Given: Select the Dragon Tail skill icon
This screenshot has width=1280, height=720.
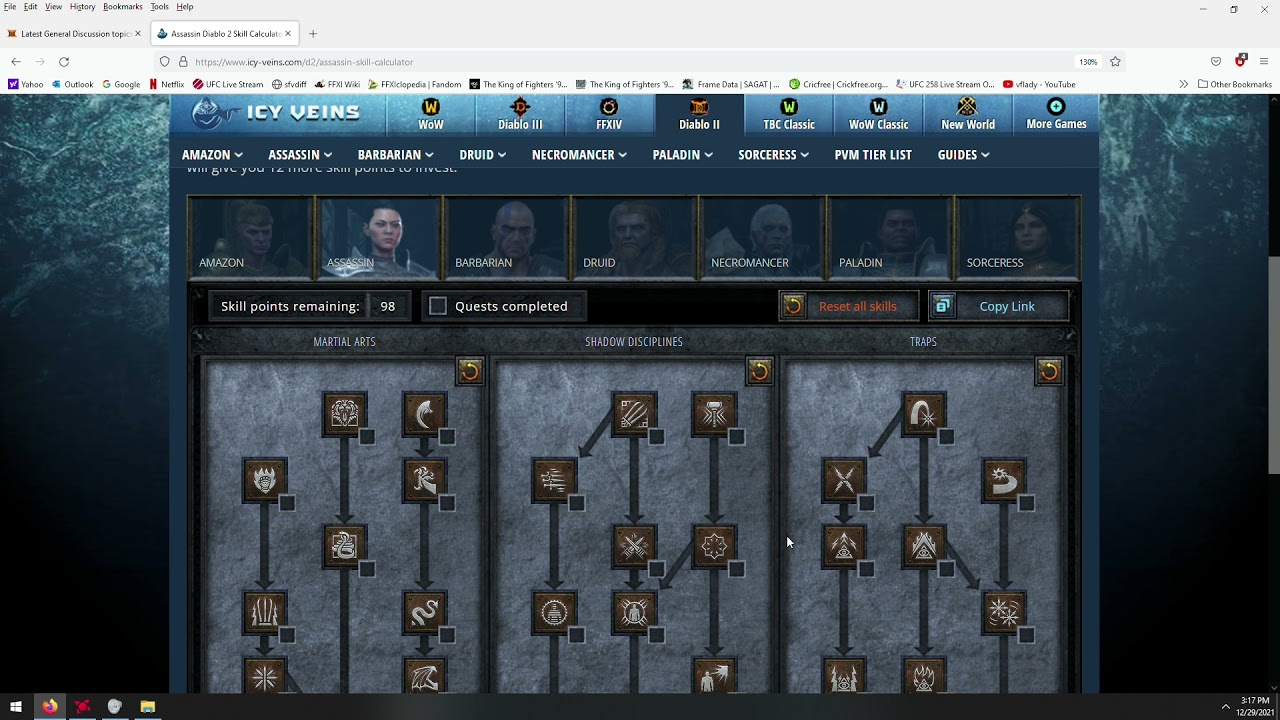Looking at the screenshot, I should (x=425, y=611).
